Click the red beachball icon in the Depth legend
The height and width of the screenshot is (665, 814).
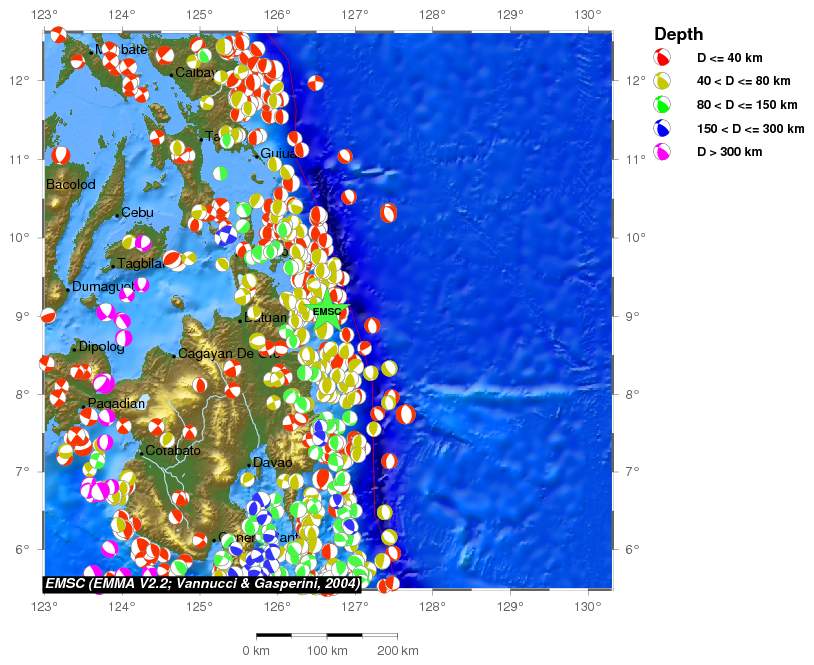coord(662,57)
